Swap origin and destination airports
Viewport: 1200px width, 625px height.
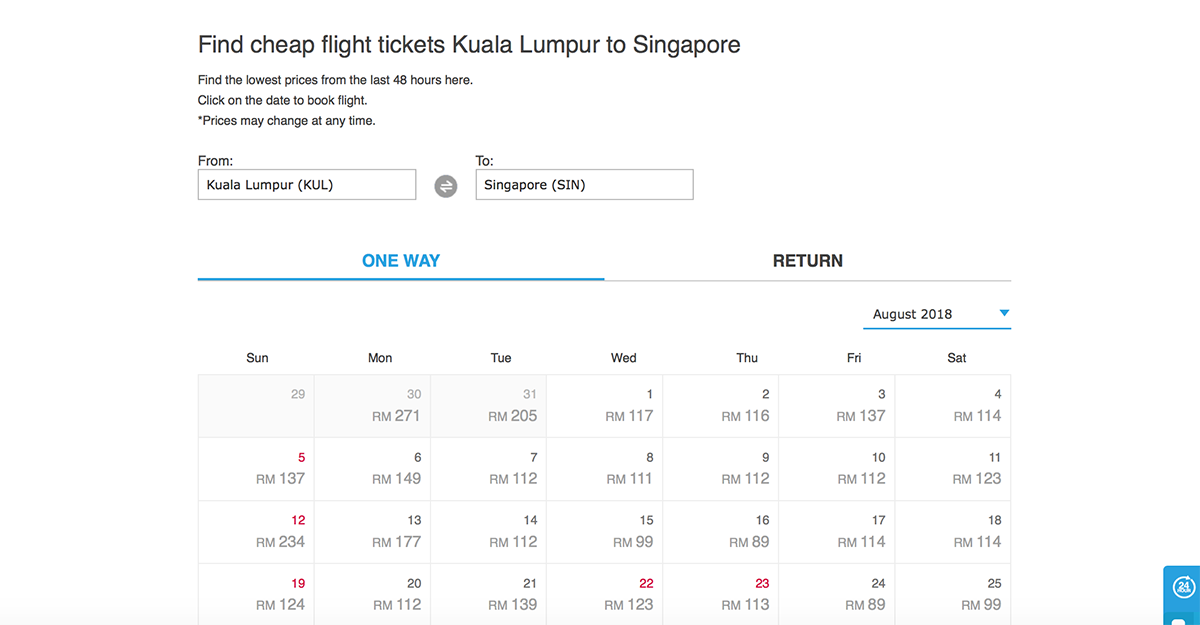click(445, 186)
